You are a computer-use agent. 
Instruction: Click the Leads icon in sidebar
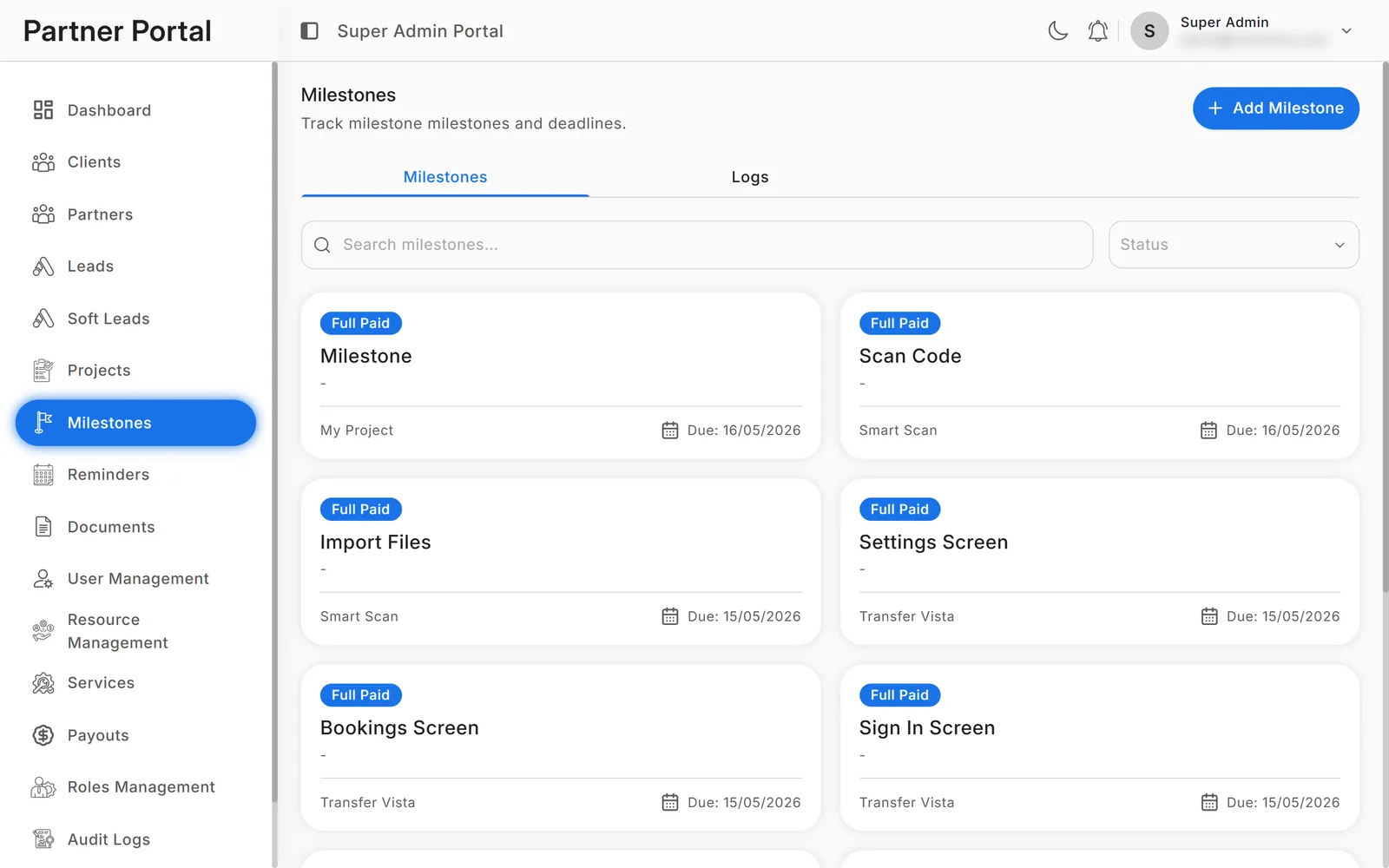[x=43, y=266]
